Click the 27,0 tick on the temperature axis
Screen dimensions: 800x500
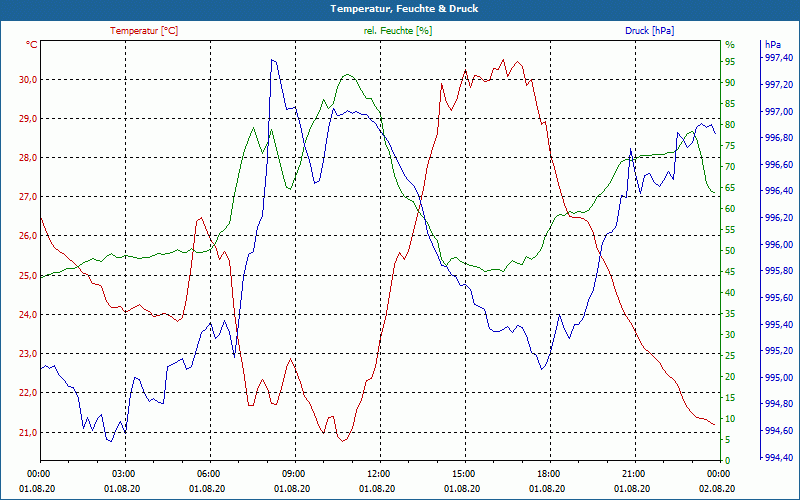[x=29, y=197]
